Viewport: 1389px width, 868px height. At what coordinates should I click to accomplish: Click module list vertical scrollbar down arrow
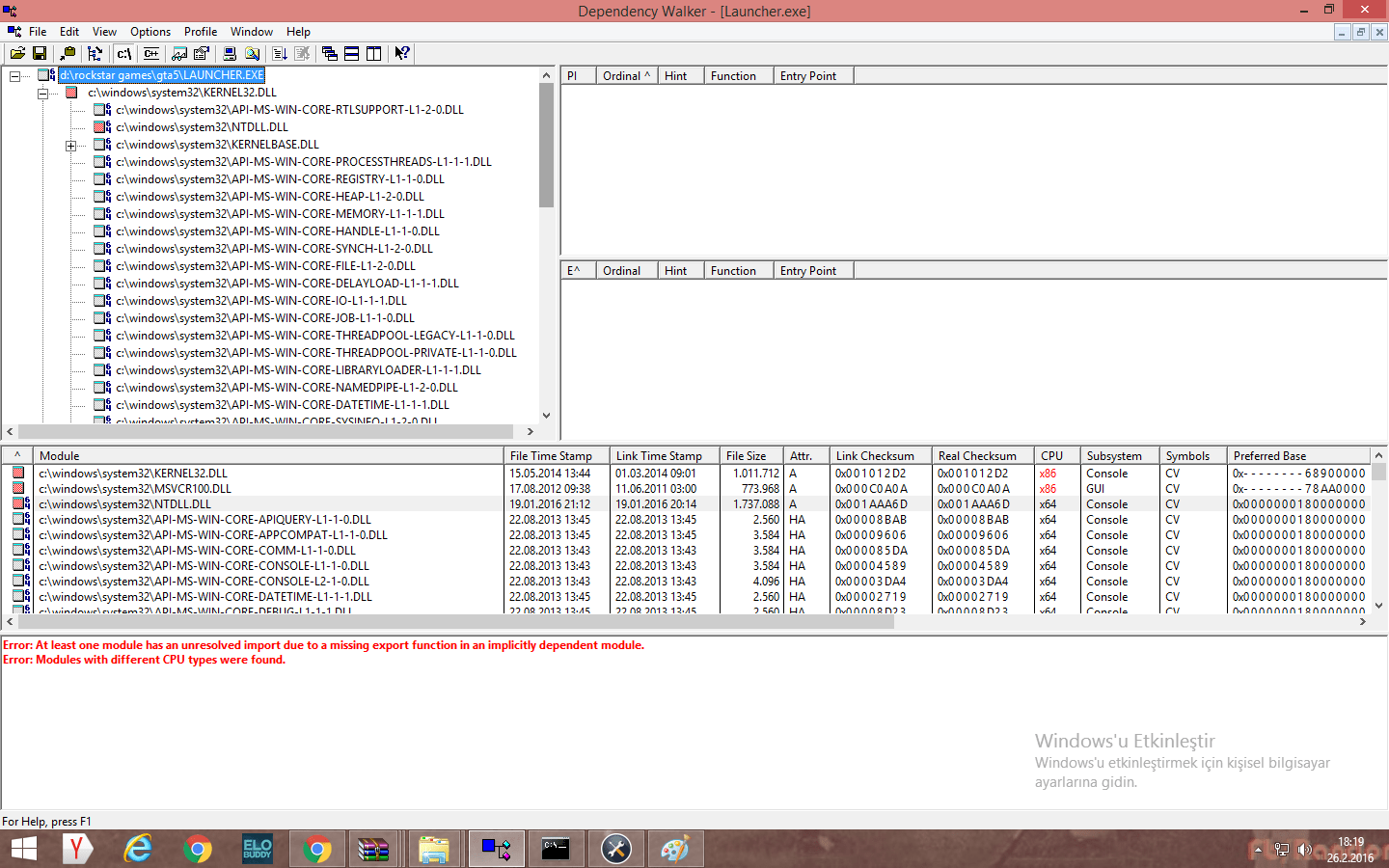pyautogui.click(x=1379, y=606)
